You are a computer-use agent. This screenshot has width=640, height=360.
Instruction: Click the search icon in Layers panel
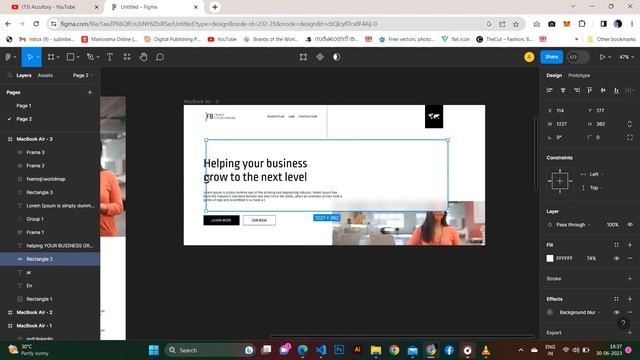coord(9,76)
